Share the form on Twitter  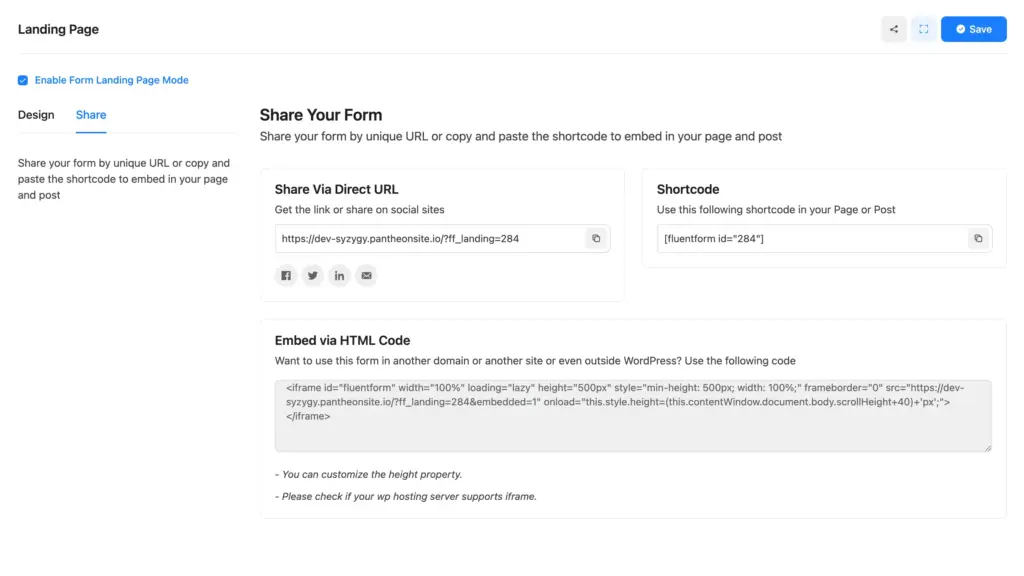pos(313,275)
